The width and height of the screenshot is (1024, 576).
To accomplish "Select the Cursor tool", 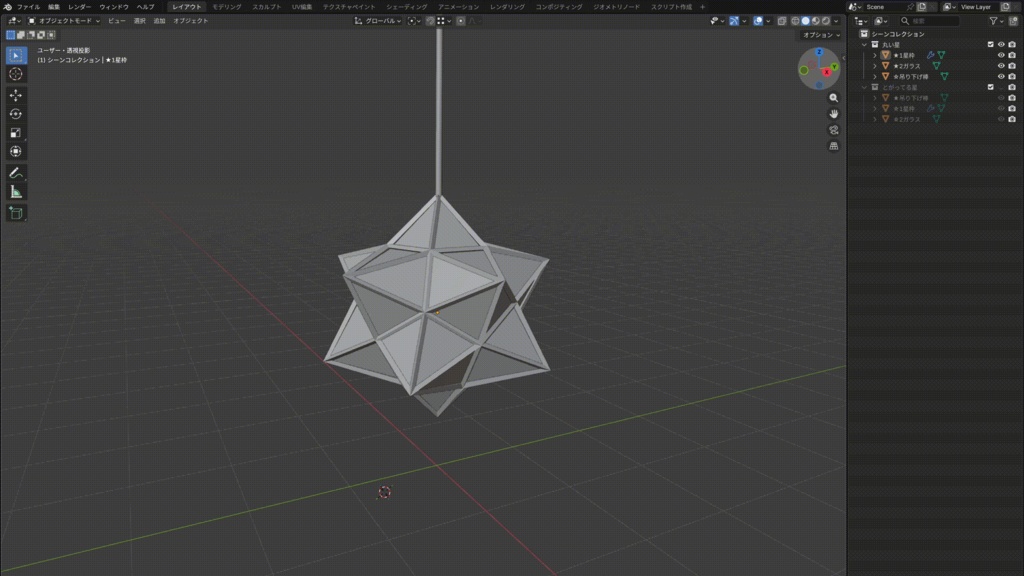I will point(16,74).
